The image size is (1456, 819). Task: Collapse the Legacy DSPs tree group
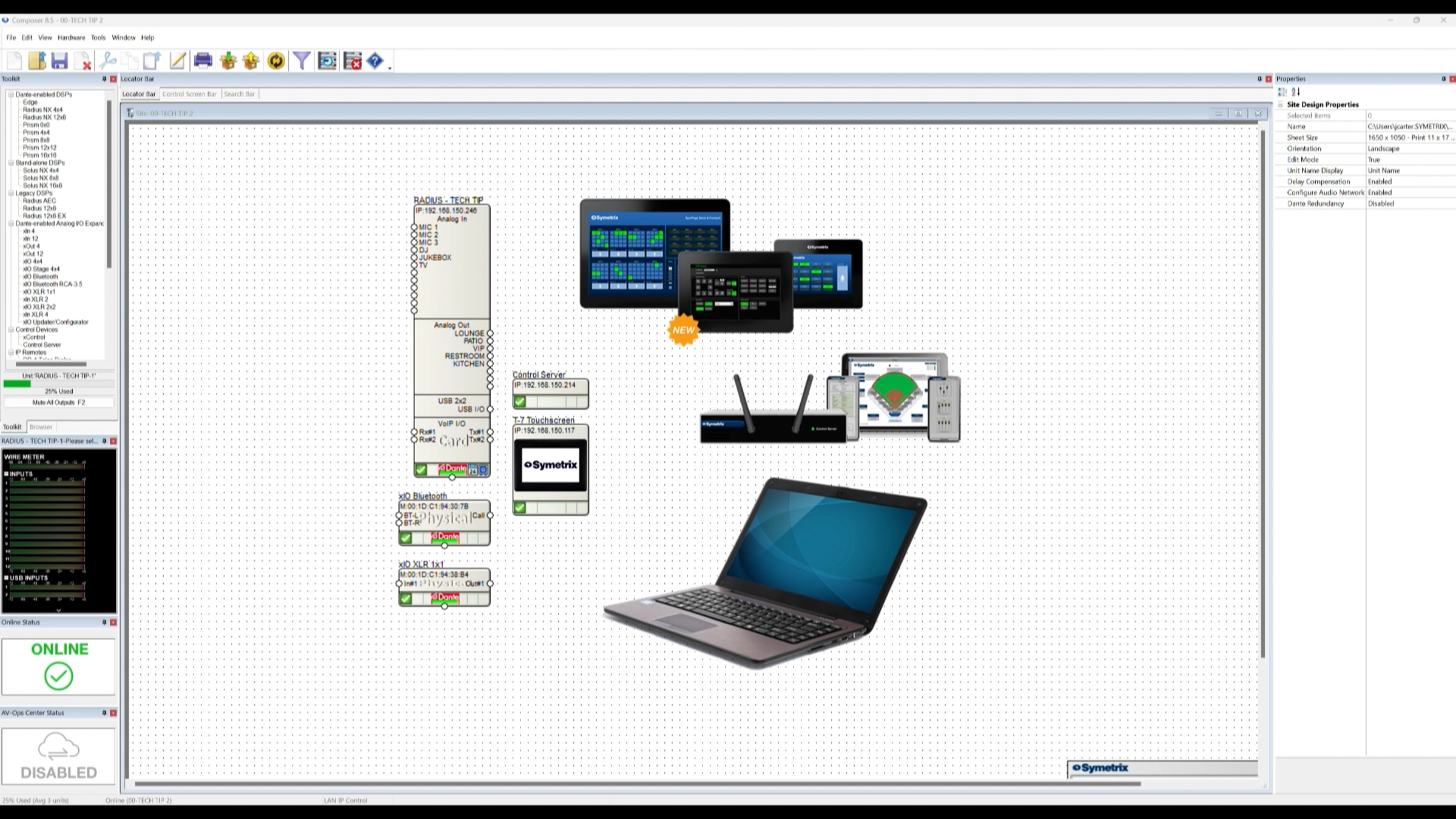coord(11,193)
